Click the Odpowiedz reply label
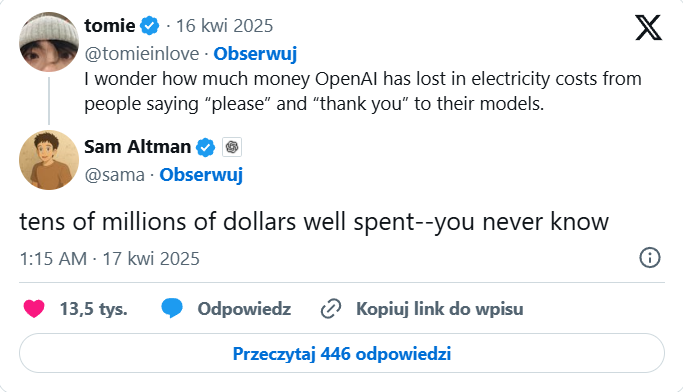 [x=244, y=309]
